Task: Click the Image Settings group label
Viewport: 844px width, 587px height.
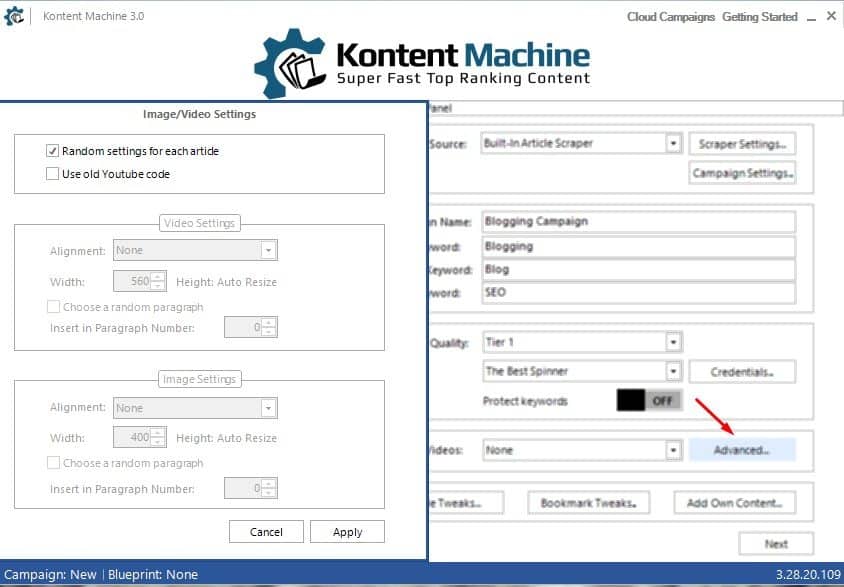Action: (x=199, y=379)
